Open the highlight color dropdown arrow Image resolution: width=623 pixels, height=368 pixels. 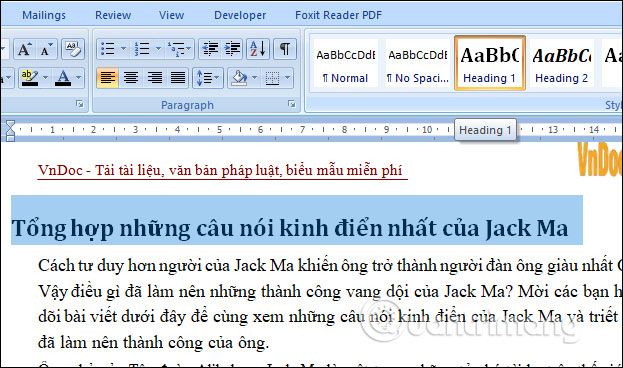[x=45, y=77]
